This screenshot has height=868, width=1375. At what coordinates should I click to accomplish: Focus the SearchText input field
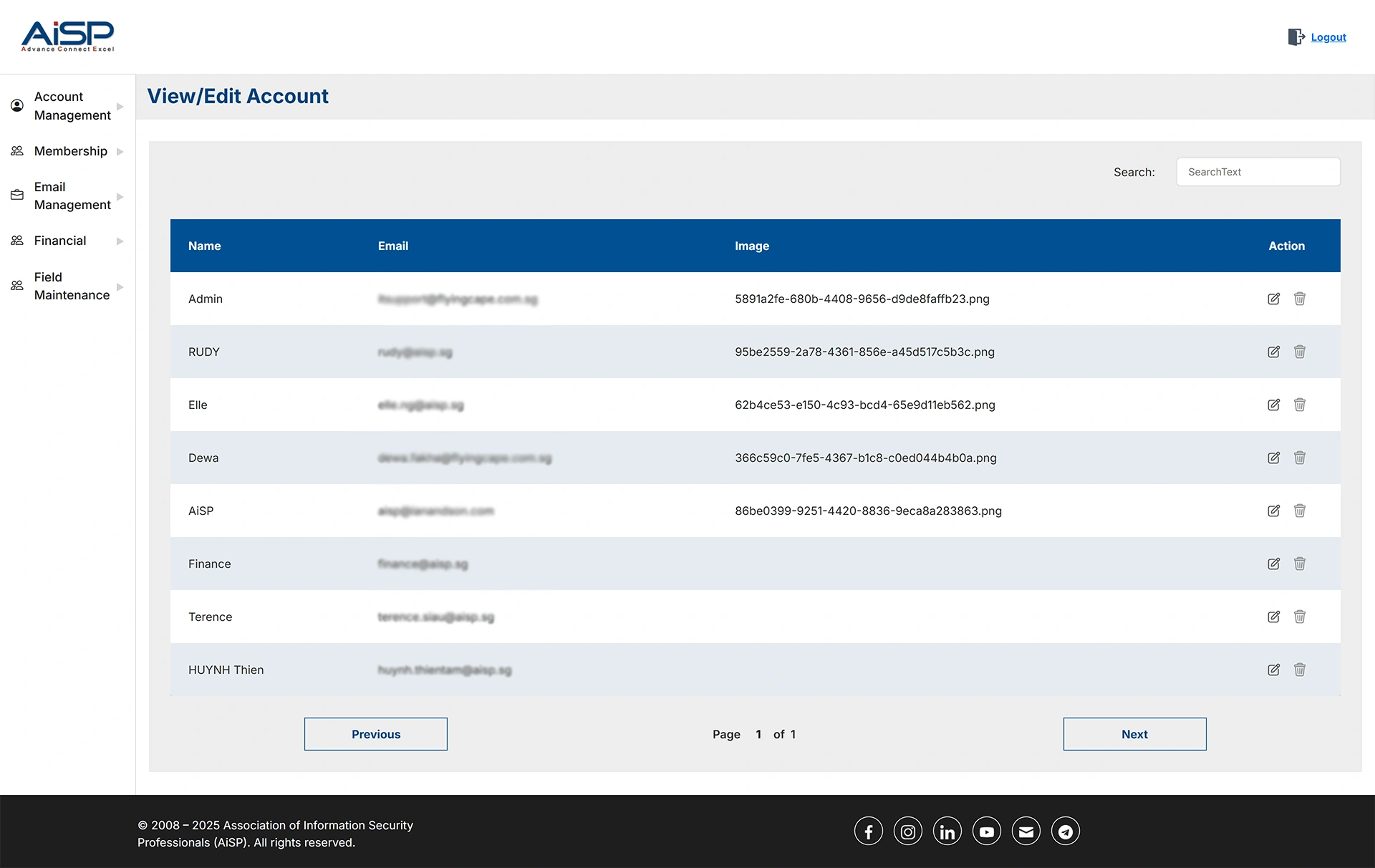coord(1258,172)
